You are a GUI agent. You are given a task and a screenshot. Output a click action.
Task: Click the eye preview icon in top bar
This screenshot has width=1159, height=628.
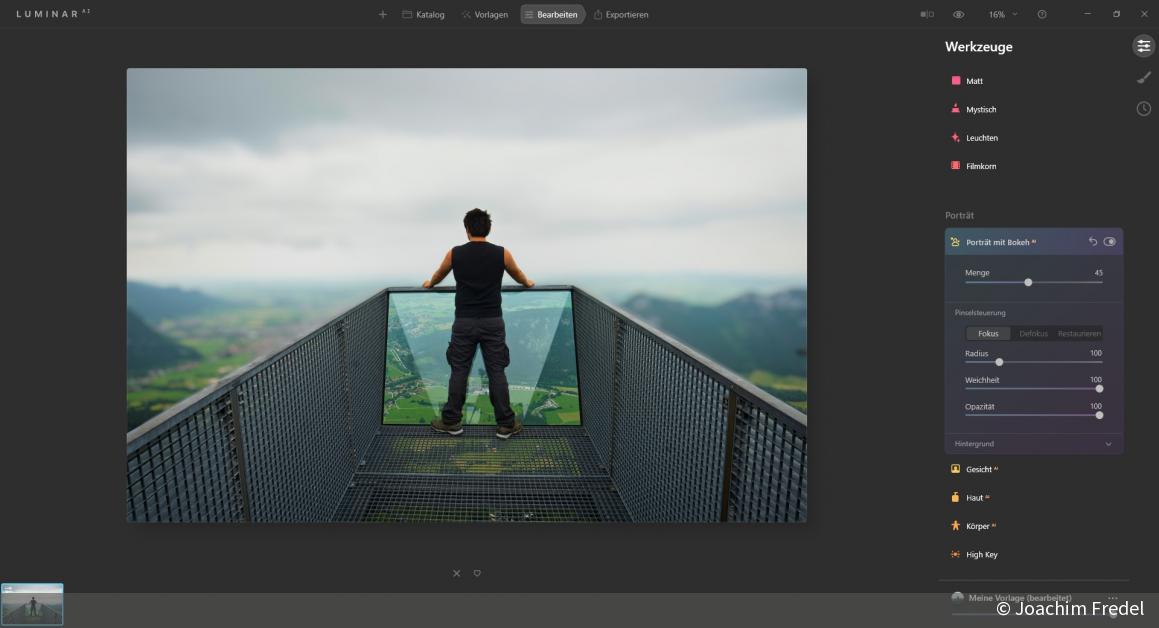click(959, 15)
